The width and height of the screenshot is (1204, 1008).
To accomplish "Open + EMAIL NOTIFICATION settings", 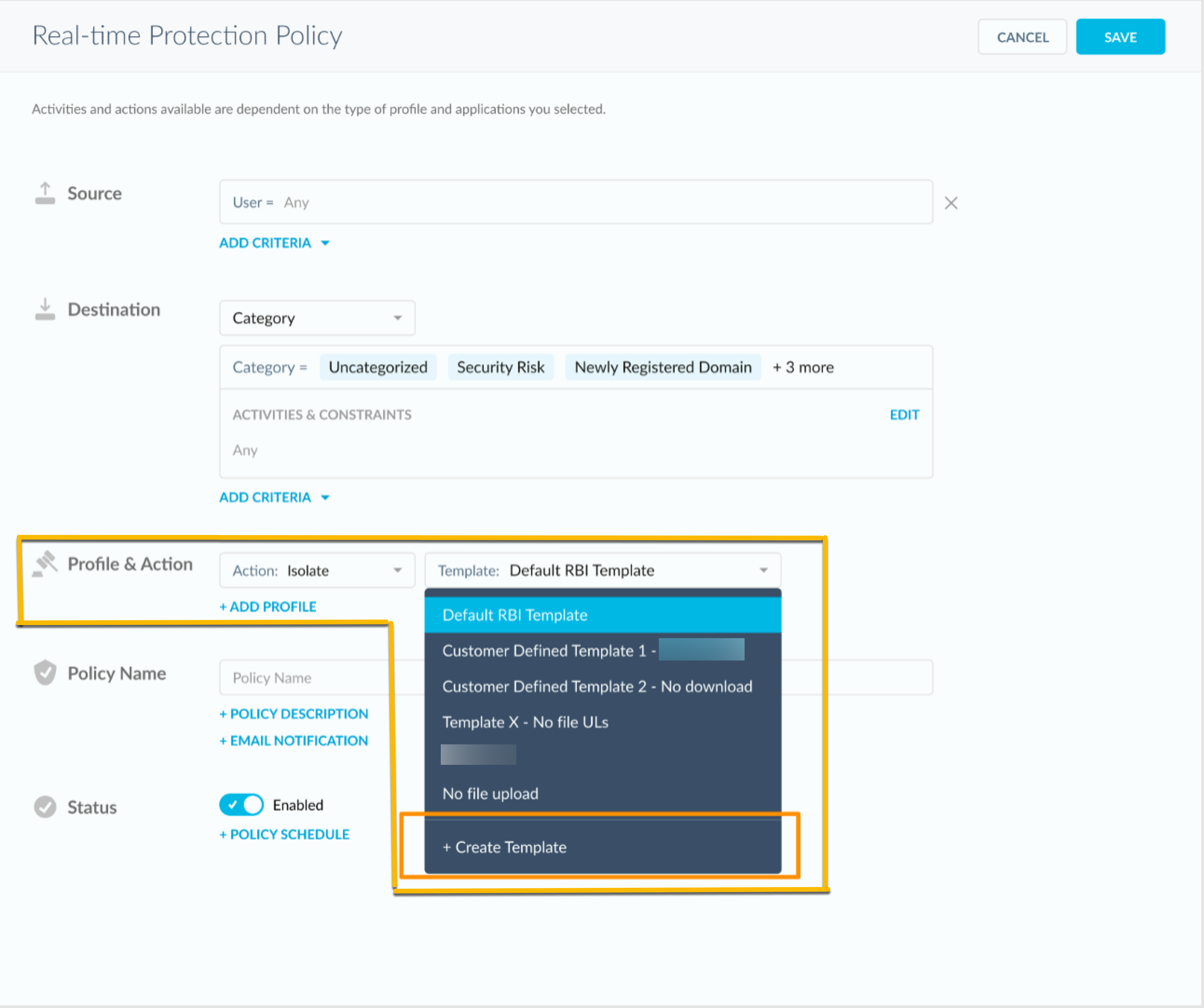I will pos(294,740).
